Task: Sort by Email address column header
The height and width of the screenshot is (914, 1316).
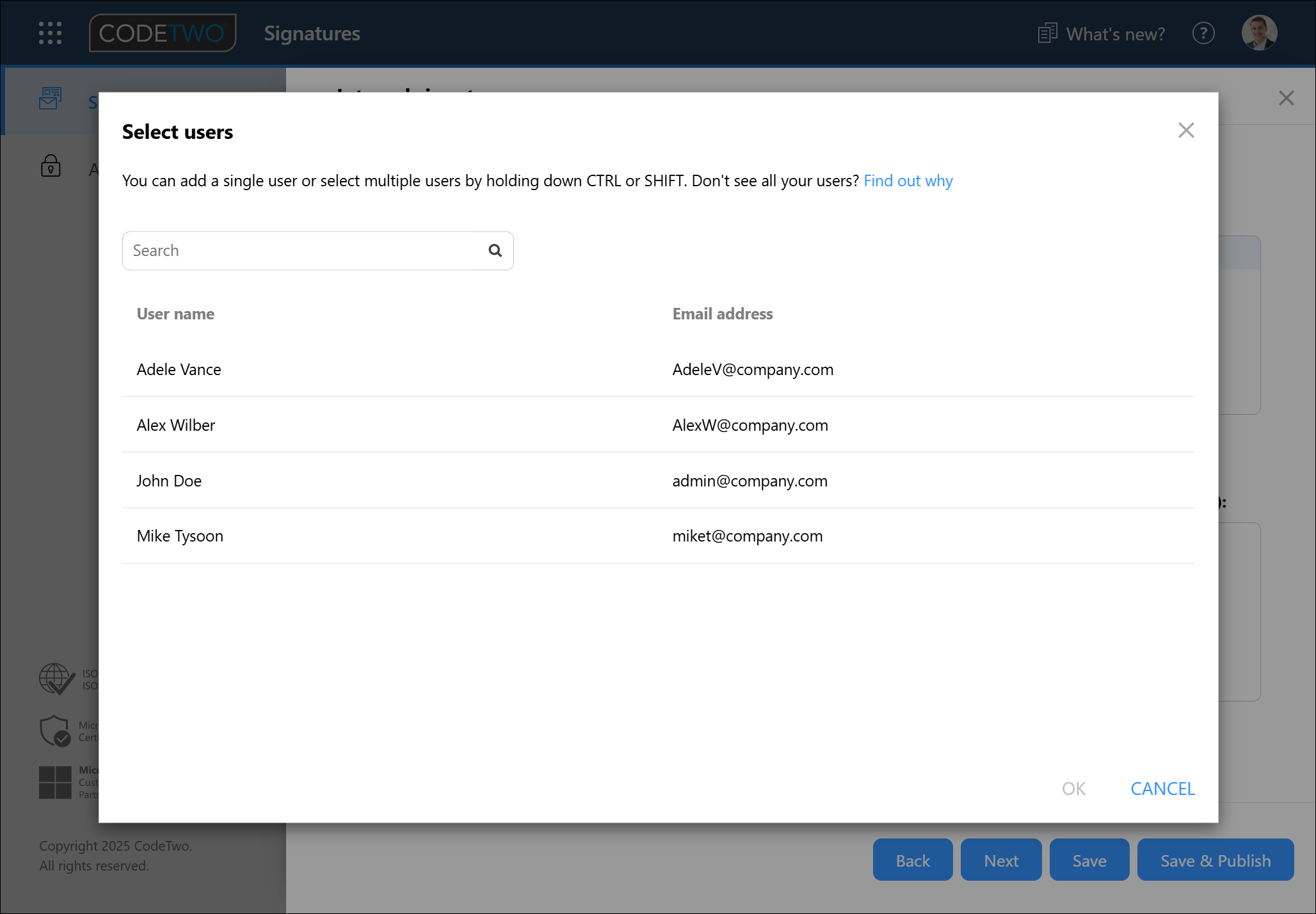Action: (722, 314)
